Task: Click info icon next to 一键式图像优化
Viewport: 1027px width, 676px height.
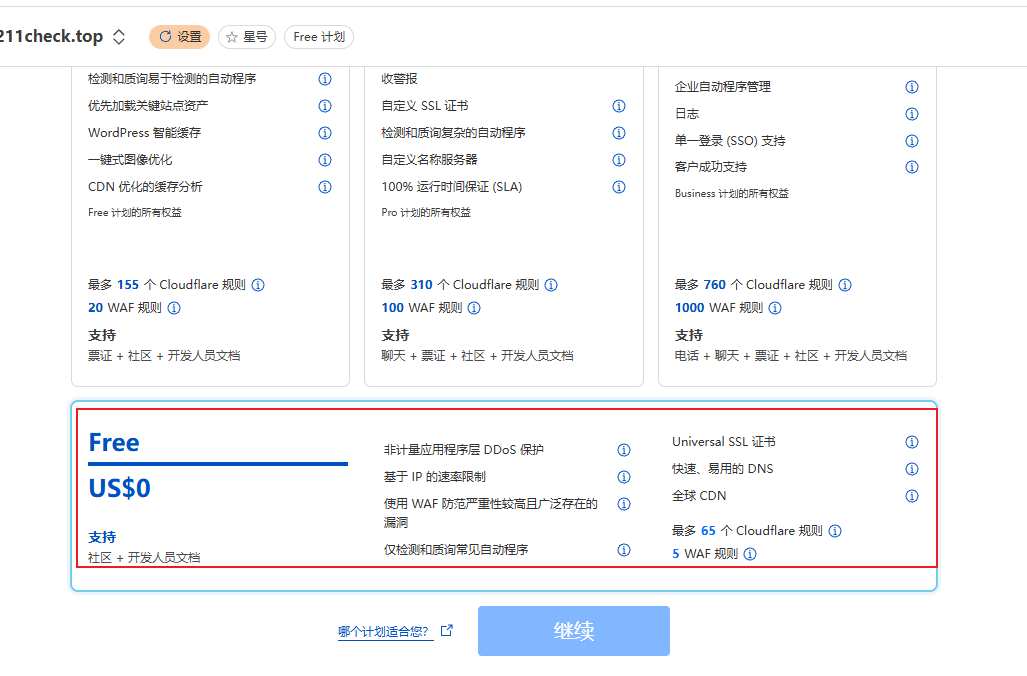Action: [325, 160]
